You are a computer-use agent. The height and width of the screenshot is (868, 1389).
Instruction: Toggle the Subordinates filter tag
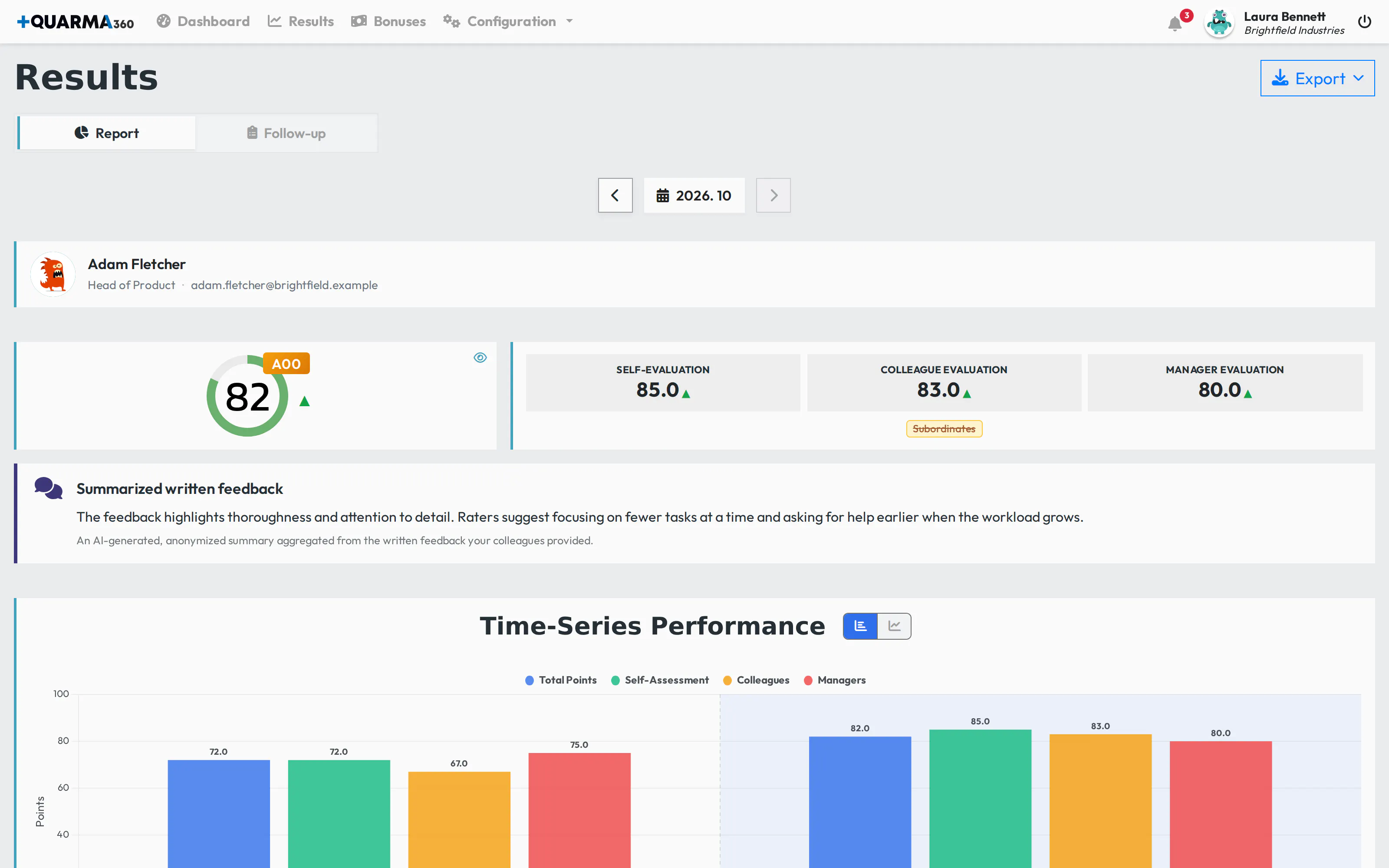[x=944, y=429]
